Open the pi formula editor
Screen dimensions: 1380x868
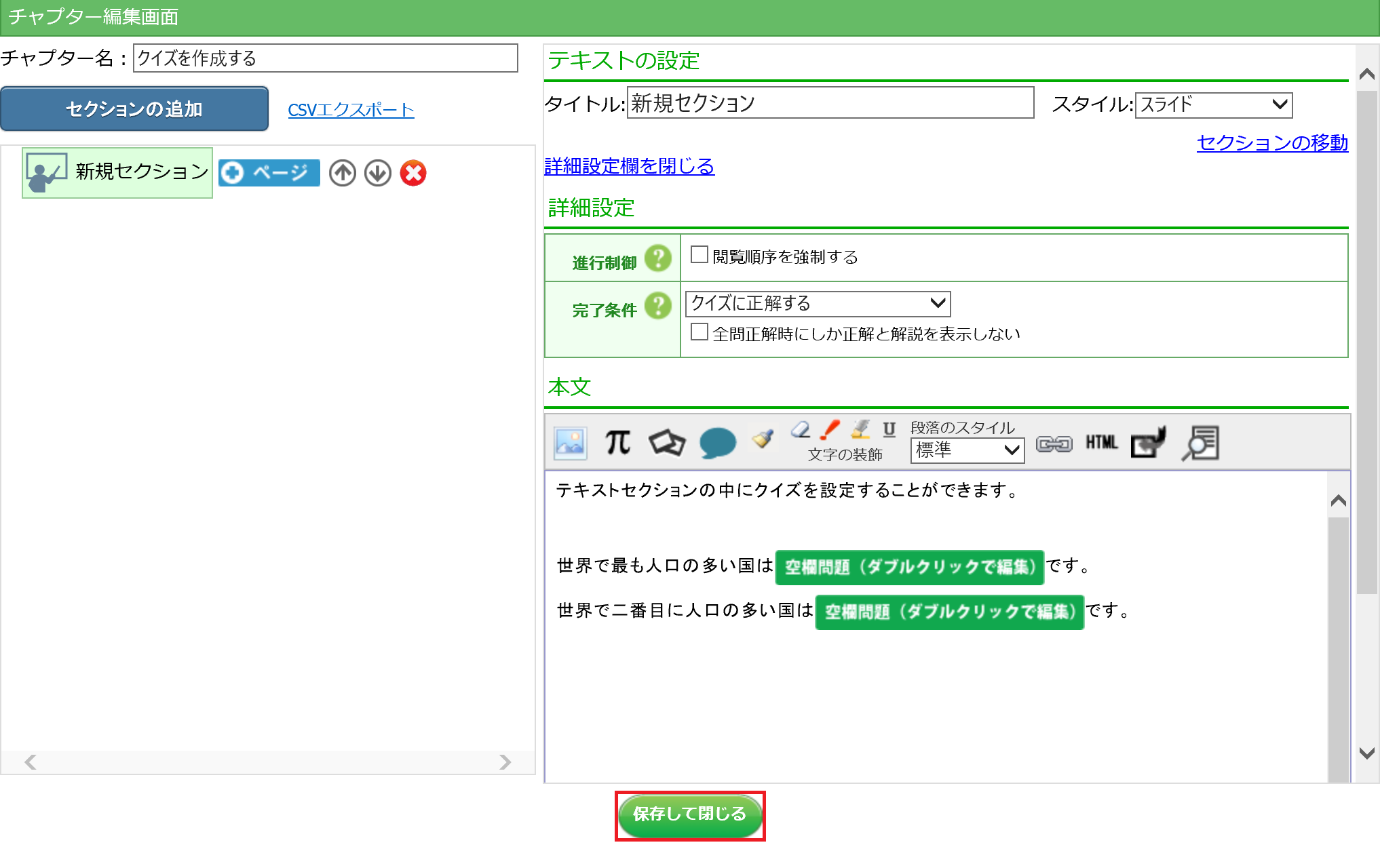click(617, 443)
